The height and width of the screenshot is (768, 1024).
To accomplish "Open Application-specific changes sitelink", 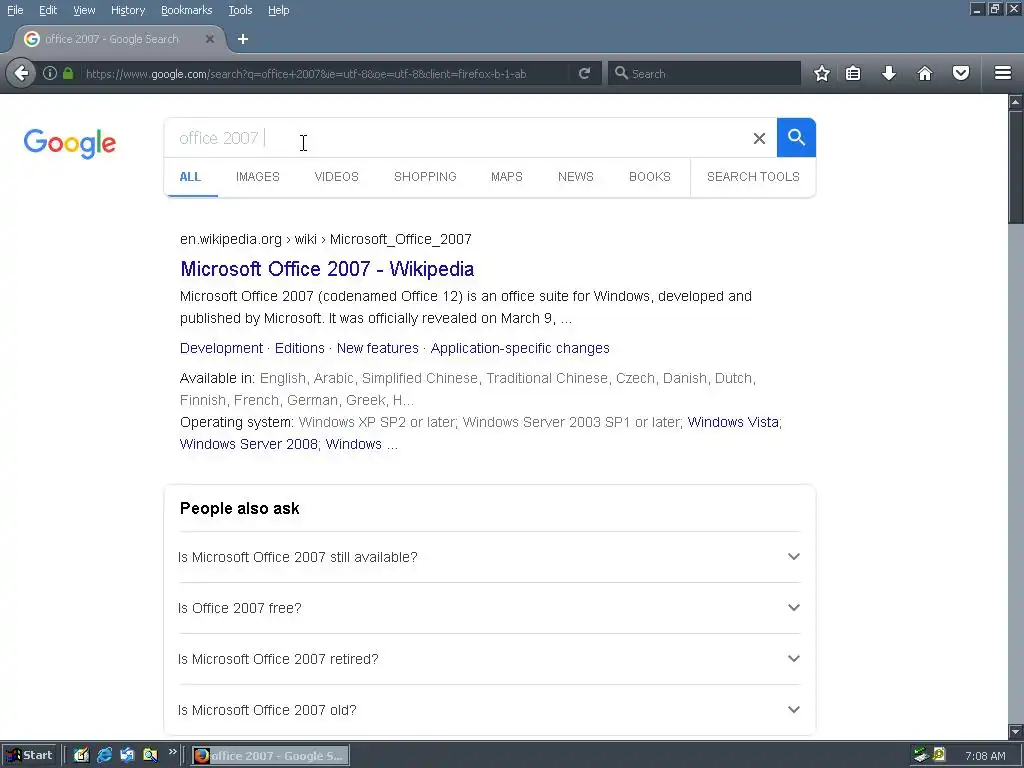I will pos(520,348).
